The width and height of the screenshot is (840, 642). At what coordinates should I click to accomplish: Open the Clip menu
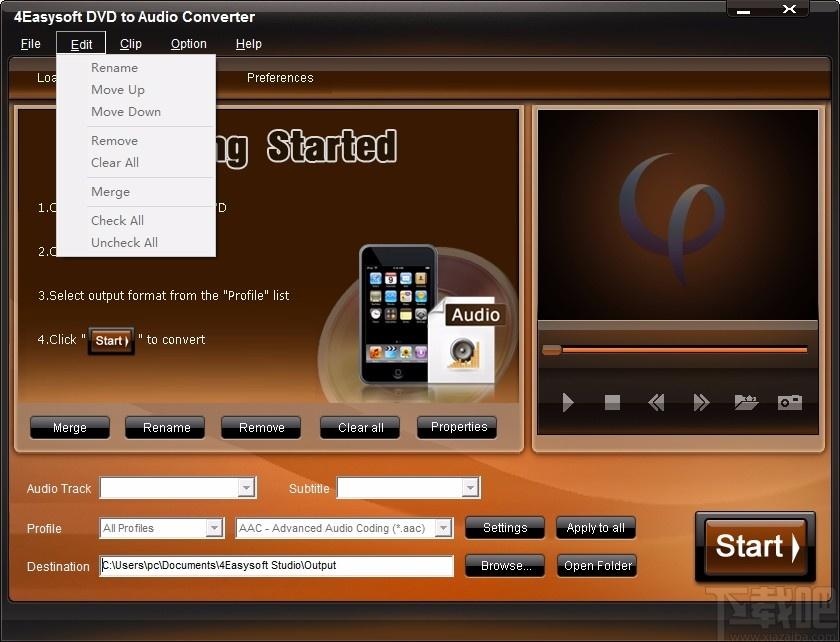131,44
